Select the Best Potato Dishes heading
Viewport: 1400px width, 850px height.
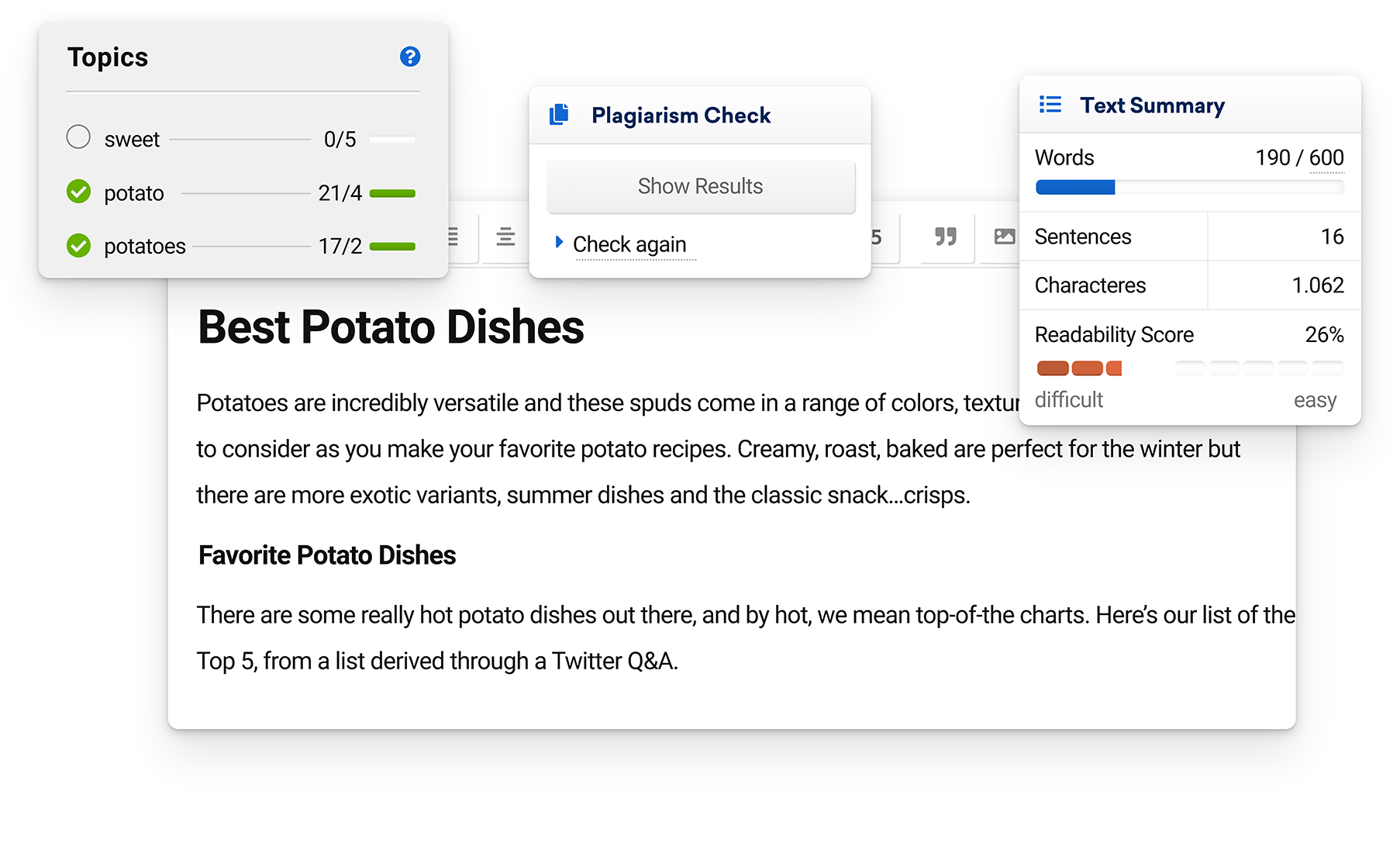[x=391, y=327]
